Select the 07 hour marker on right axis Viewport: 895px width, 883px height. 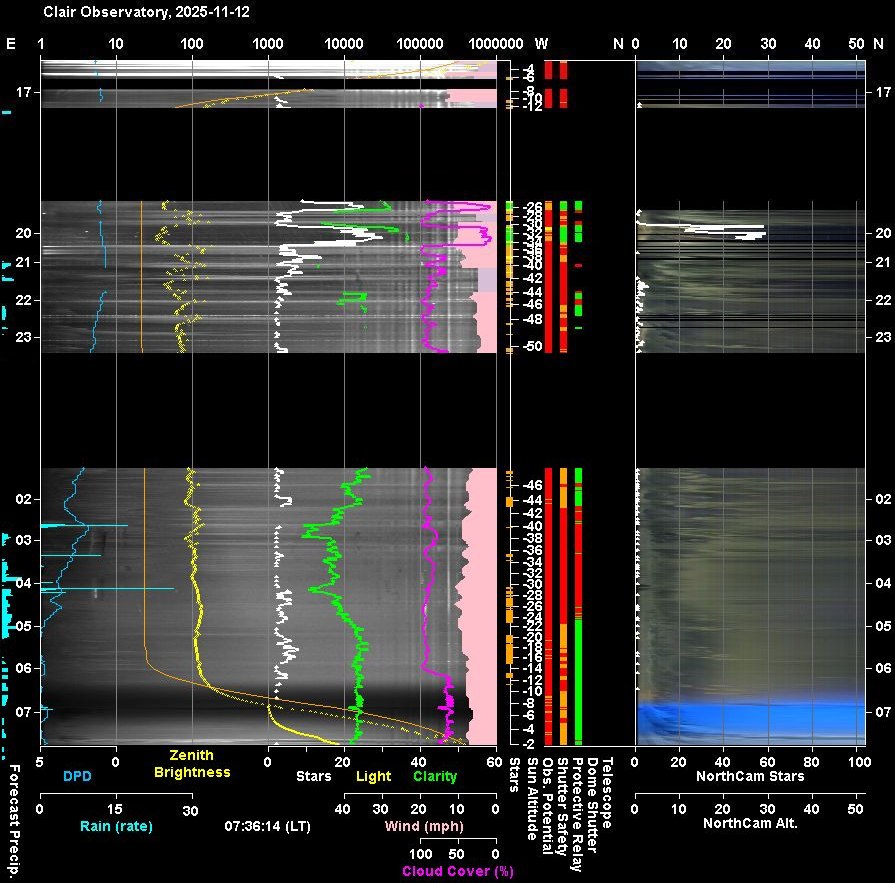[x=882, y=712]
